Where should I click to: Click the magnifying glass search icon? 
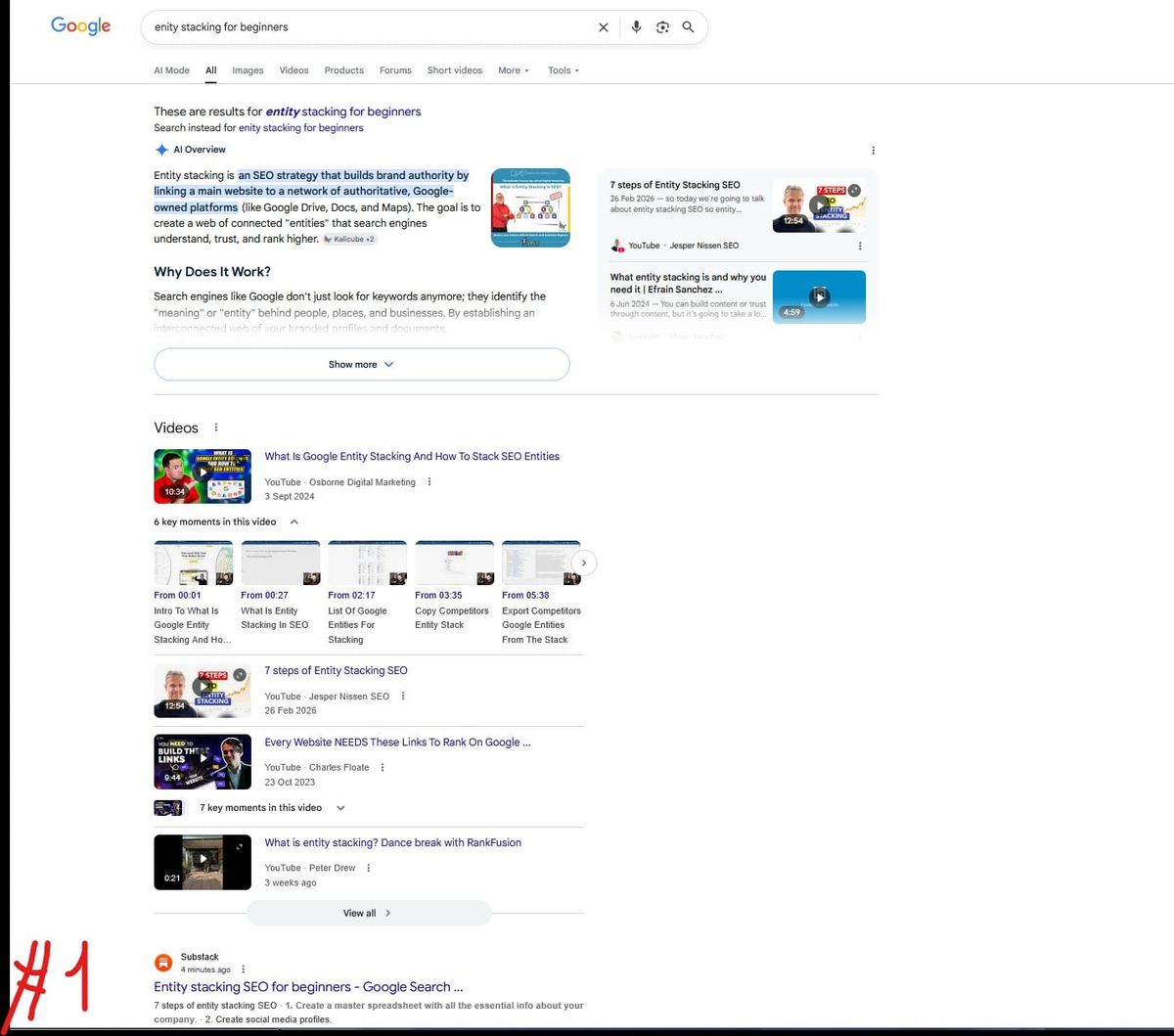(688, 27)
